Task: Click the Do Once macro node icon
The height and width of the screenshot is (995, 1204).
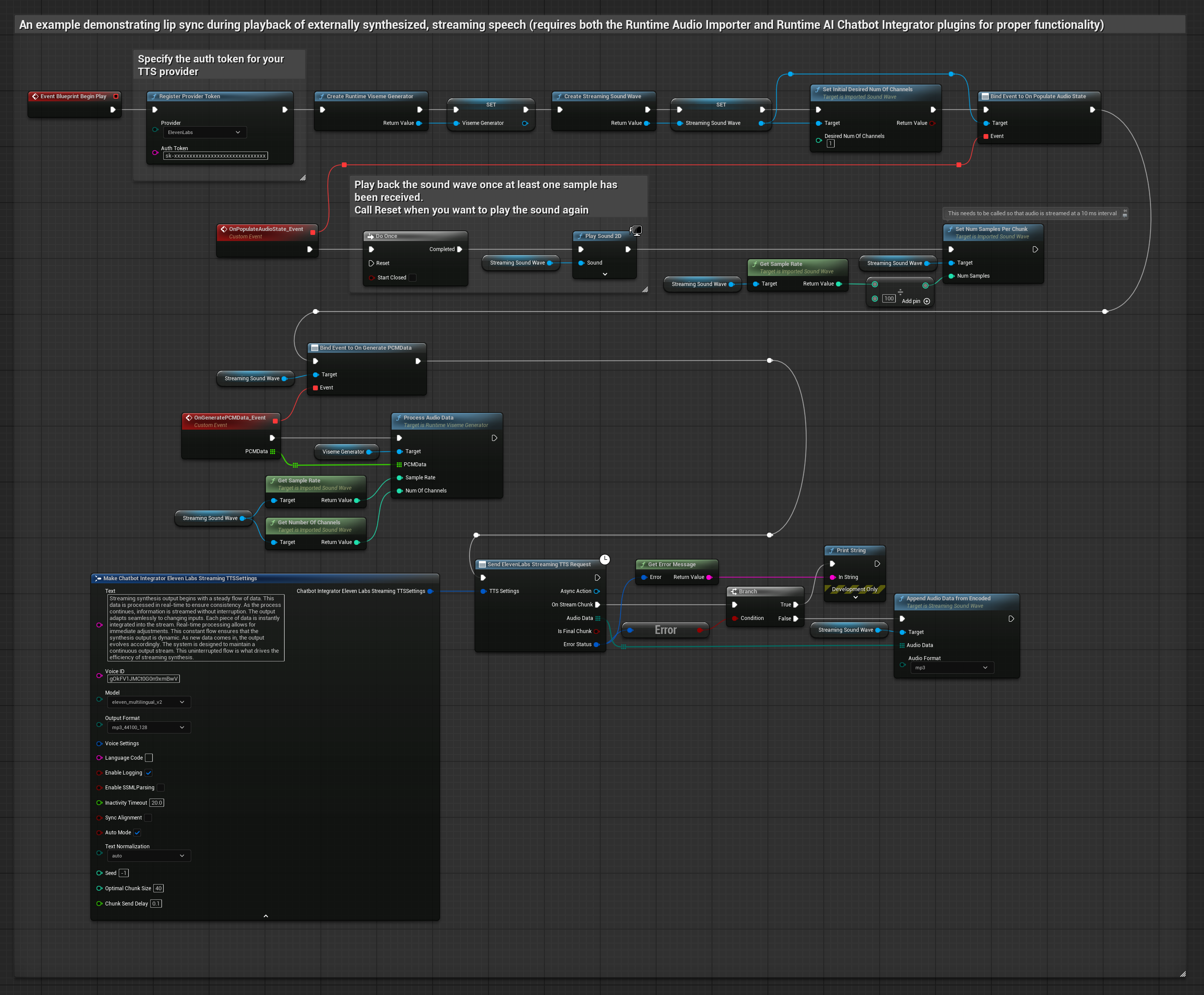Action: click(x=370, y=236)
